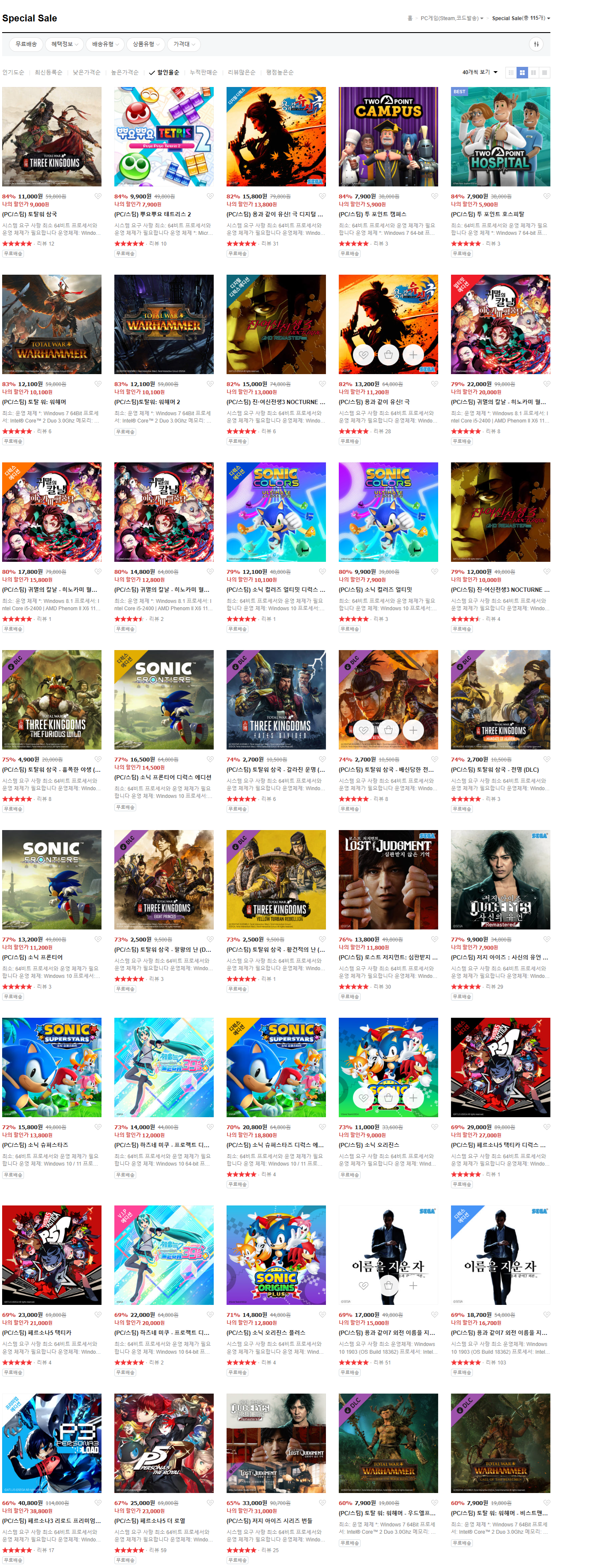Expand the 배송유형 filter dropdown

[105, 44]
